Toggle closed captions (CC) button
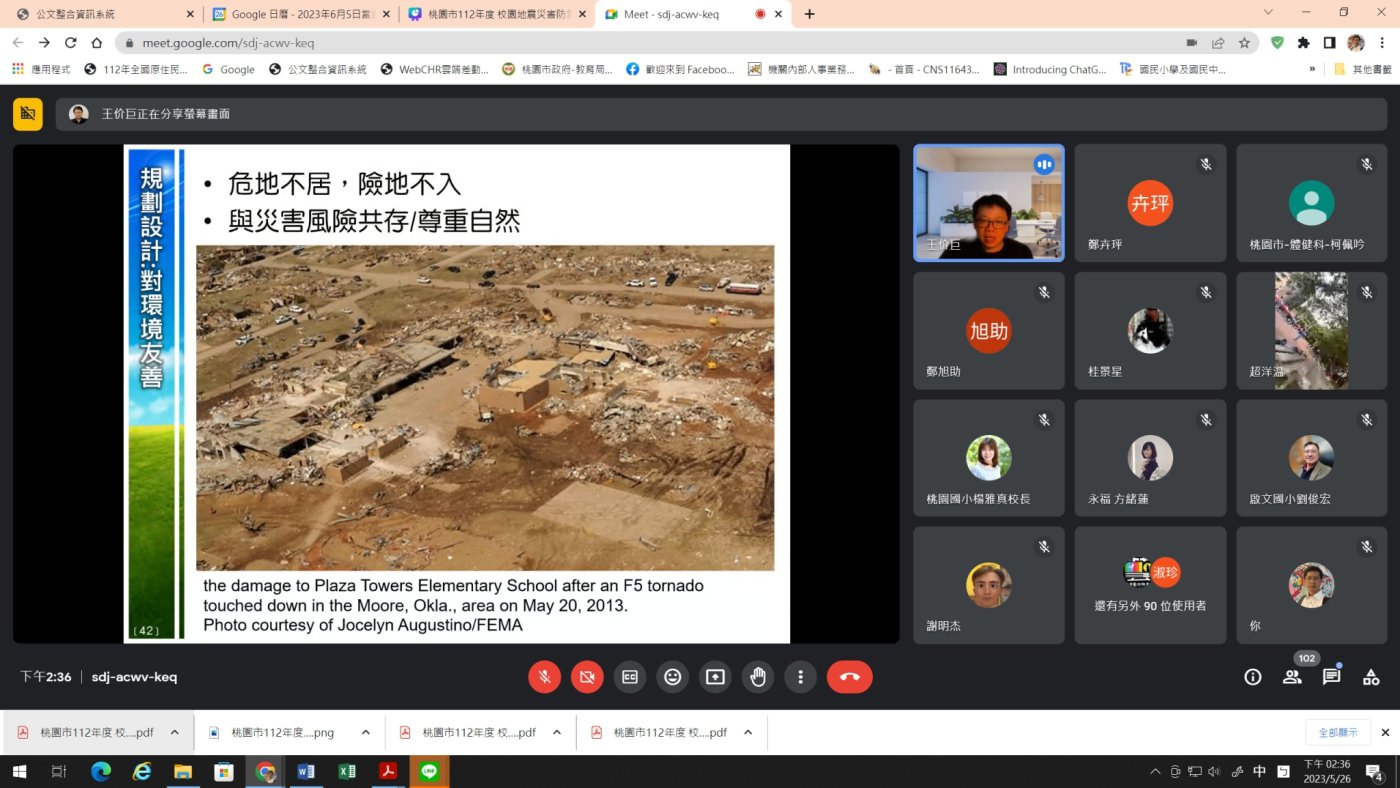The height and width of the screenshot is (788, 1400). click(630, 677)
